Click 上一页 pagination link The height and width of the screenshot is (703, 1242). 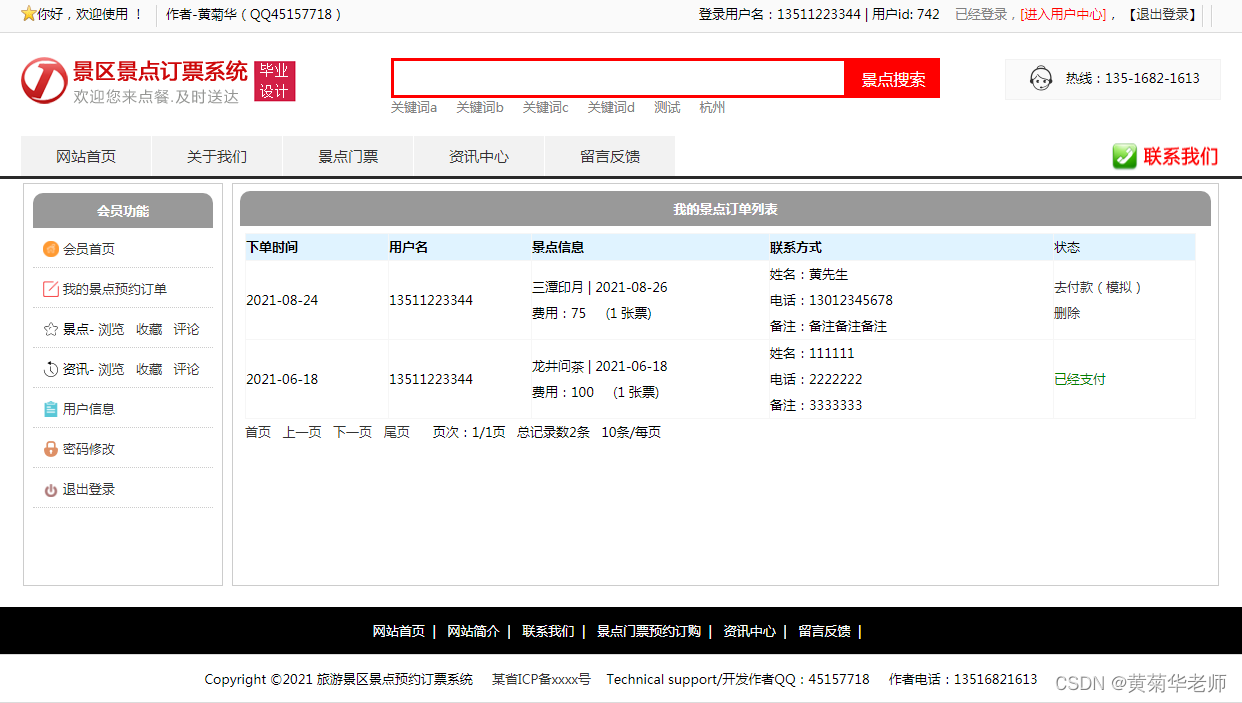(x=302, y=432)
